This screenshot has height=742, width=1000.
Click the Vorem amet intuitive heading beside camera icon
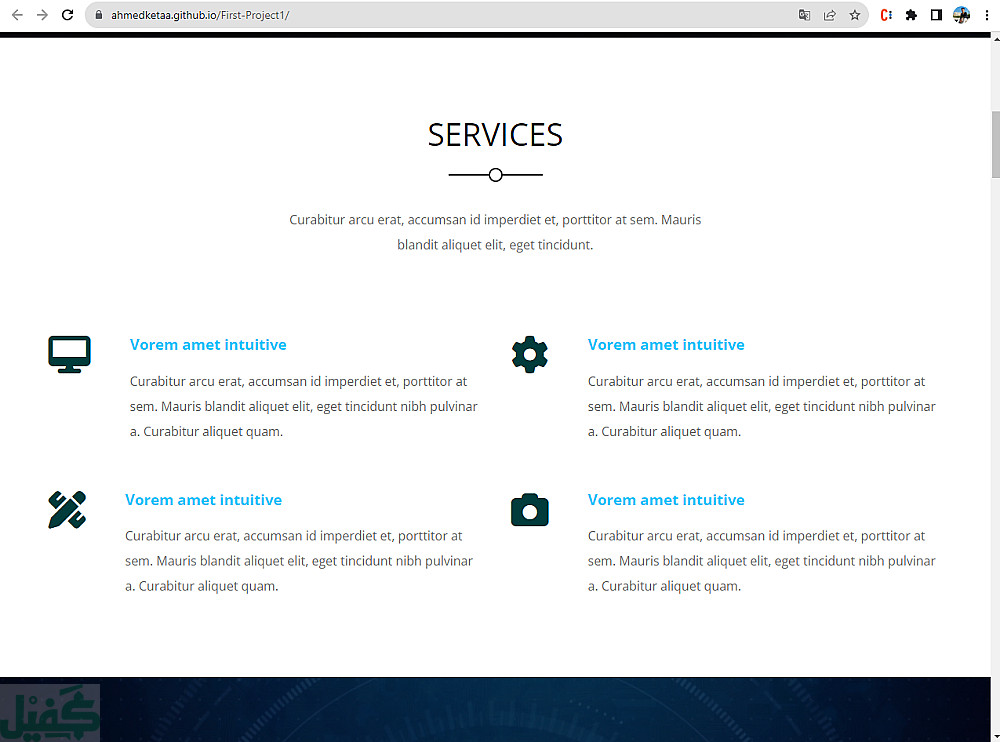666,500
